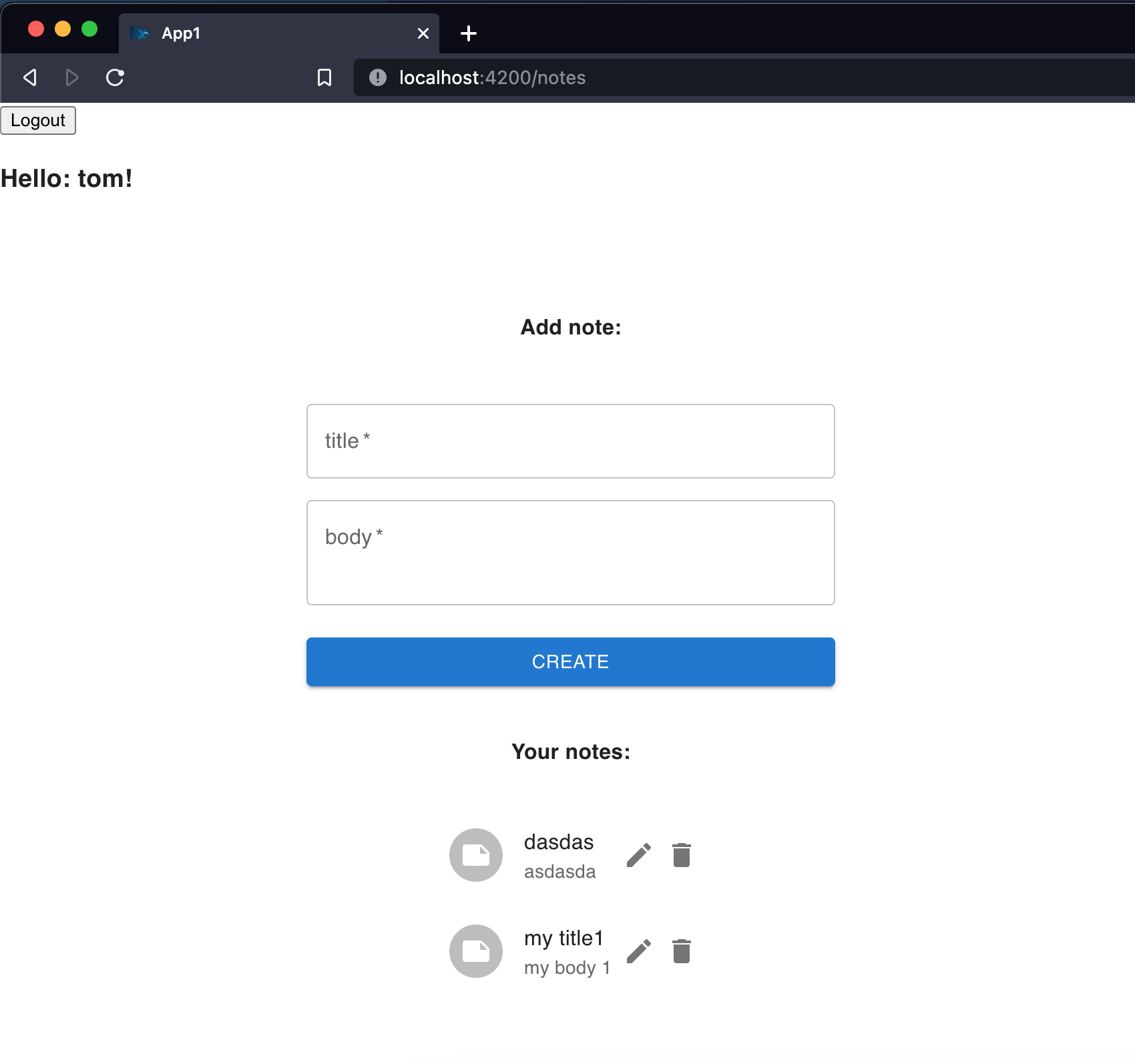Close the App1 tab

pos(423,33)
